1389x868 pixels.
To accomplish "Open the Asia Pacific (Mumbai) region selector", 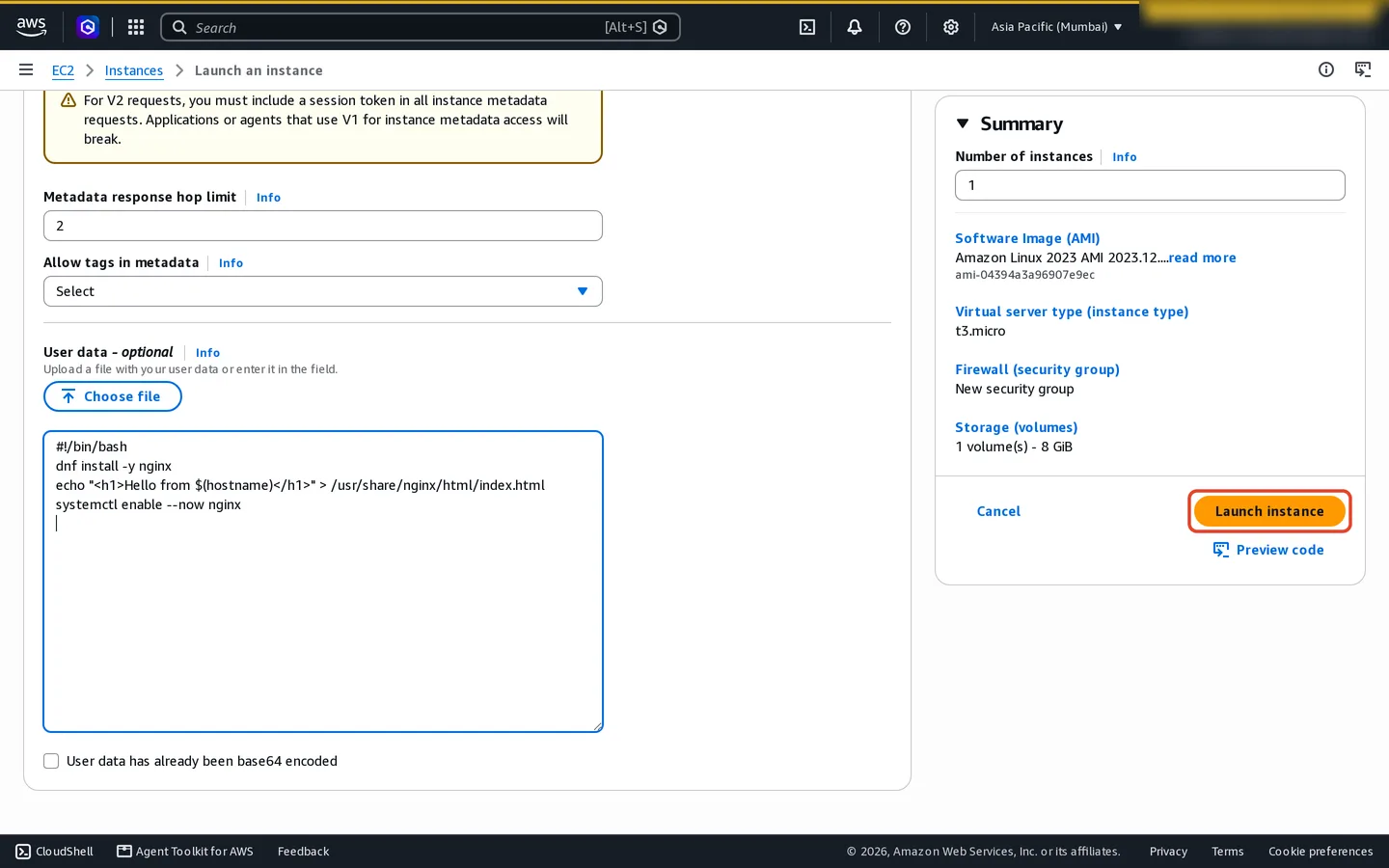I will [1056, 27].
